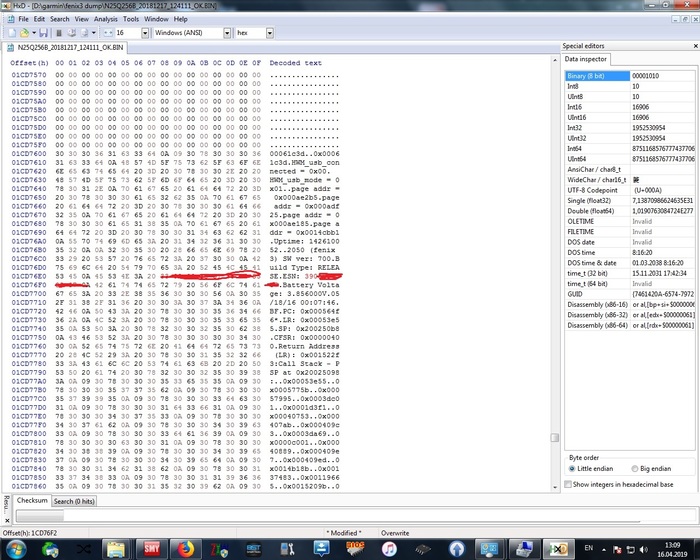The image size is (700, 560).
Task: Select the Little endian radio button
Action: [x=572, y=469]
